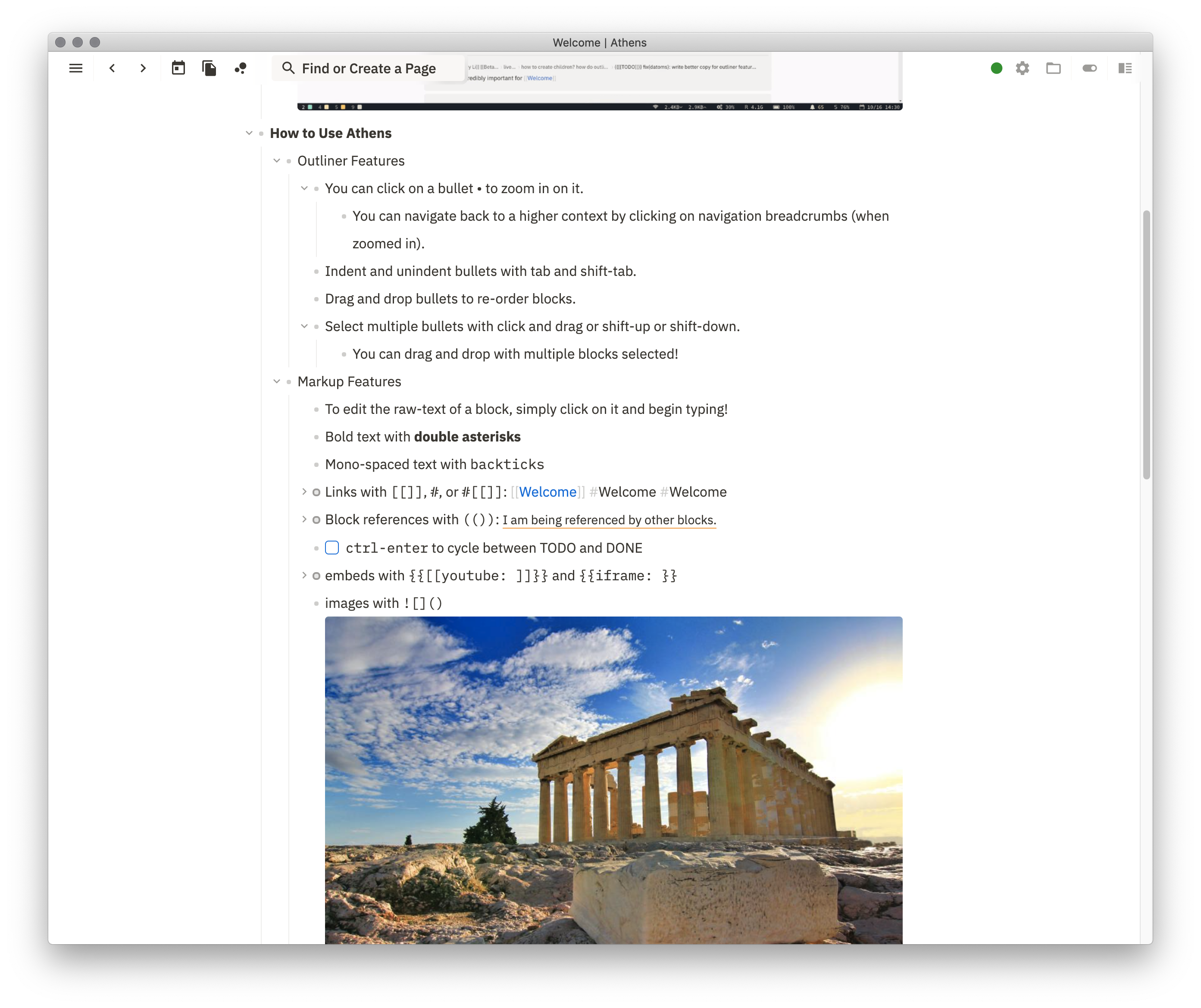1201x1008 pixels.
Task: Click the vertical scrollbar thumb
Action: [x=1146, y=345]
